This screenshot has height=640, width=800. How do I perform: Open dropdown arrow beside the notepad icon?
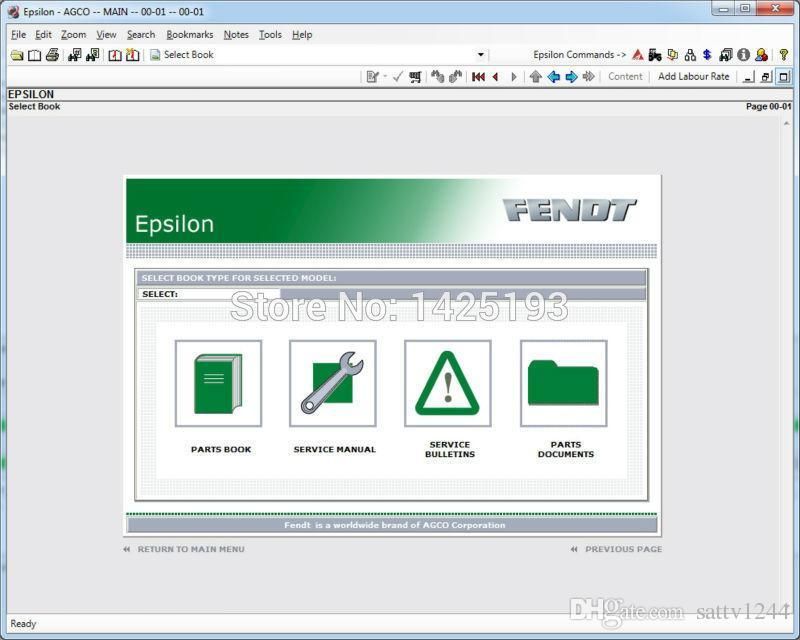[x=385, y=77]
